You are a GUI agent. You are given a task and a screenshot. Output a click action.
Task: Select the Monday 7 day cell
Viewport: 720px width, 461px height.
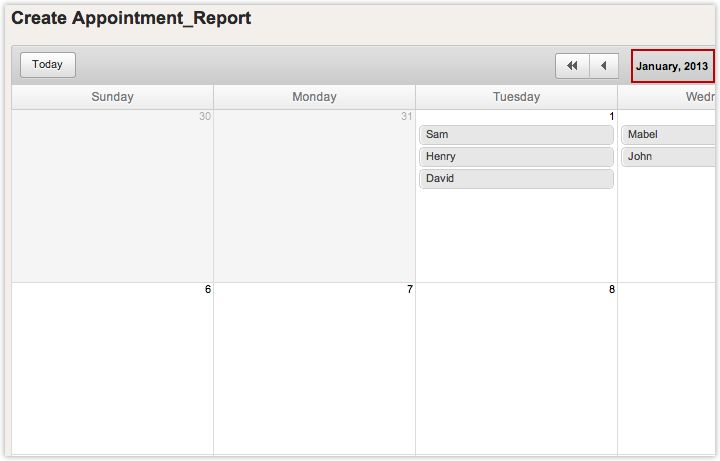click(314, 370)
